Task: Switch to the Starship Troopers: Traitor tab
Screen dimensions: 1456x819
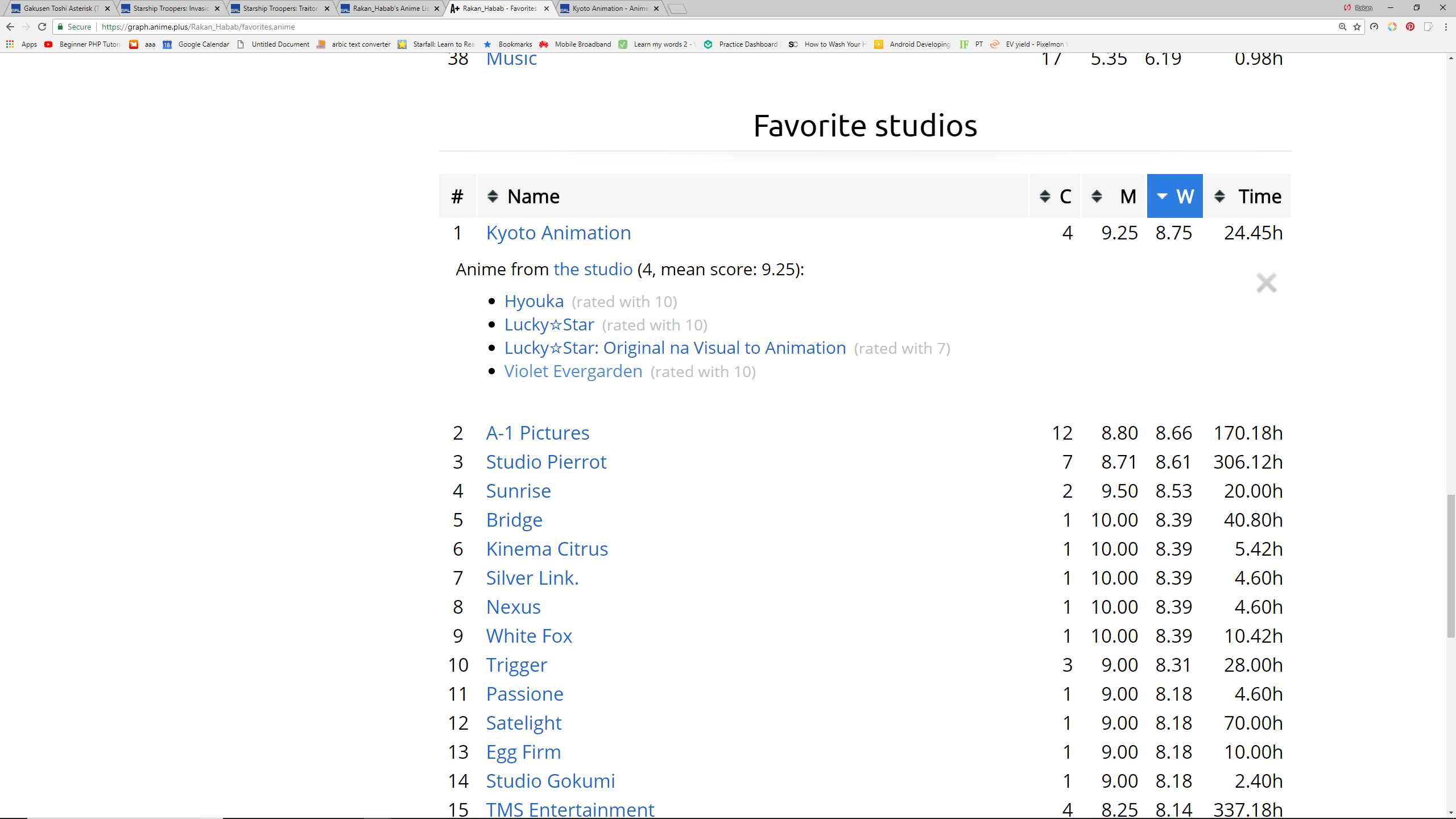Action: click(280, 9)
